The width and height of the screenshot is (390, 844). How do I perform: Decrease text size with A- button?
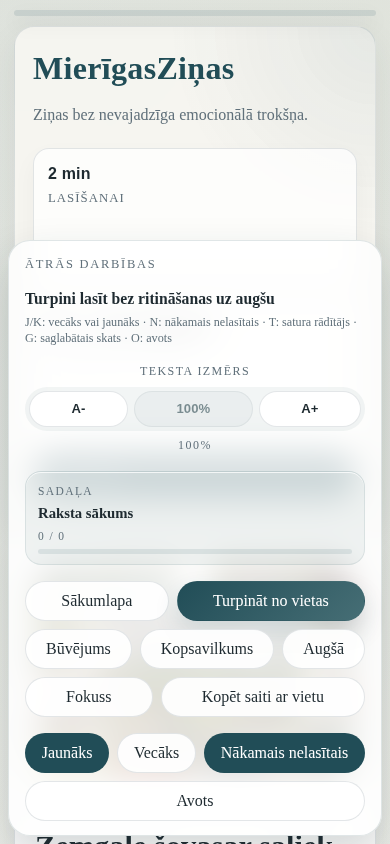point(79,409)
